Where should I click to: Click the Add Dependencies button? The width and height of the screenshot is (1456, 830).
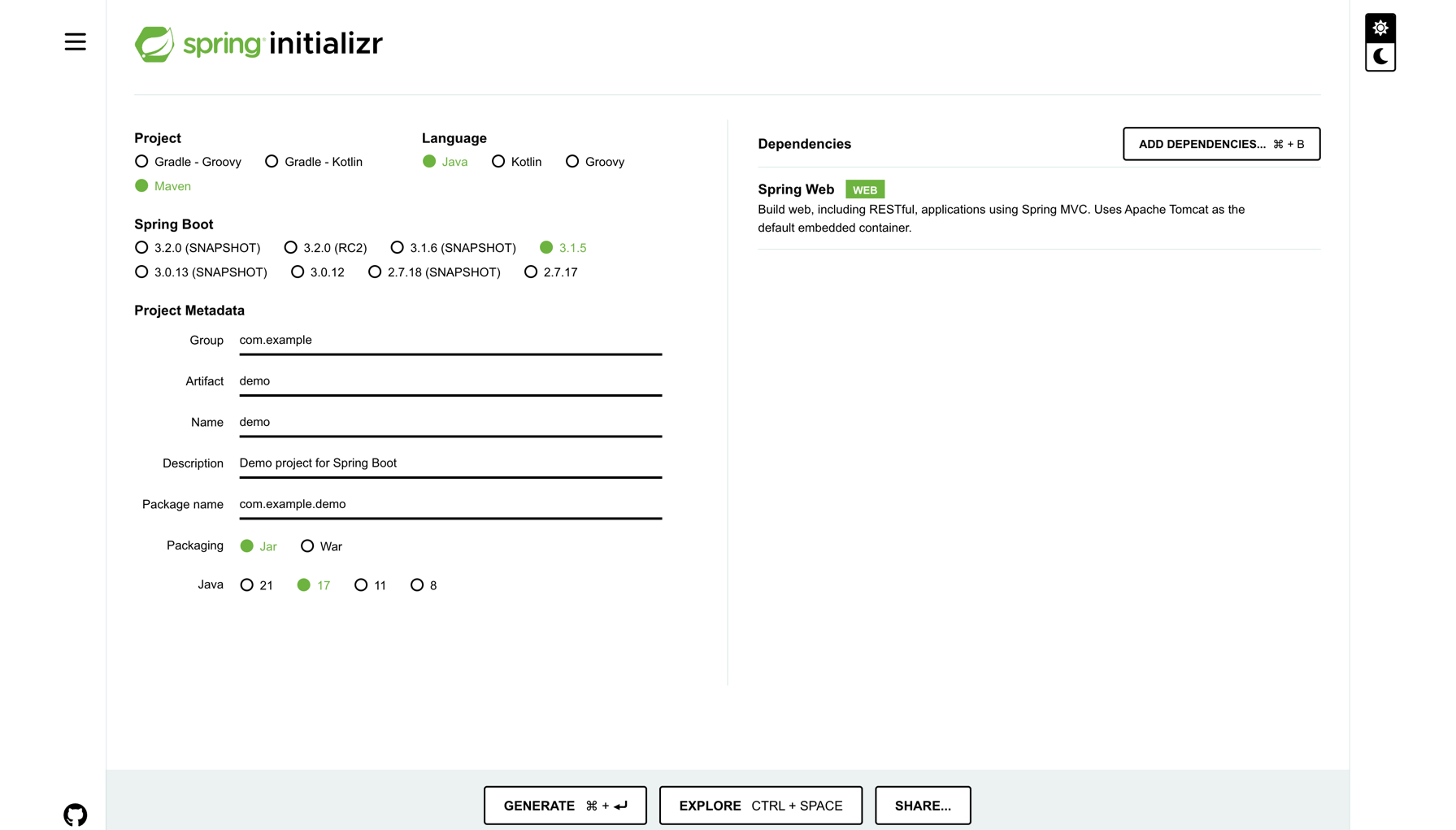tap(1221, 144)
